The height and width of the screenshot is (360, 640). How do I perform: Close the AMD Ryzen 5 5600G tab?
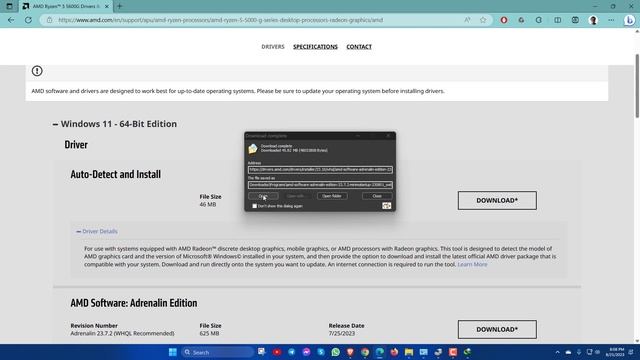(107, 7)
